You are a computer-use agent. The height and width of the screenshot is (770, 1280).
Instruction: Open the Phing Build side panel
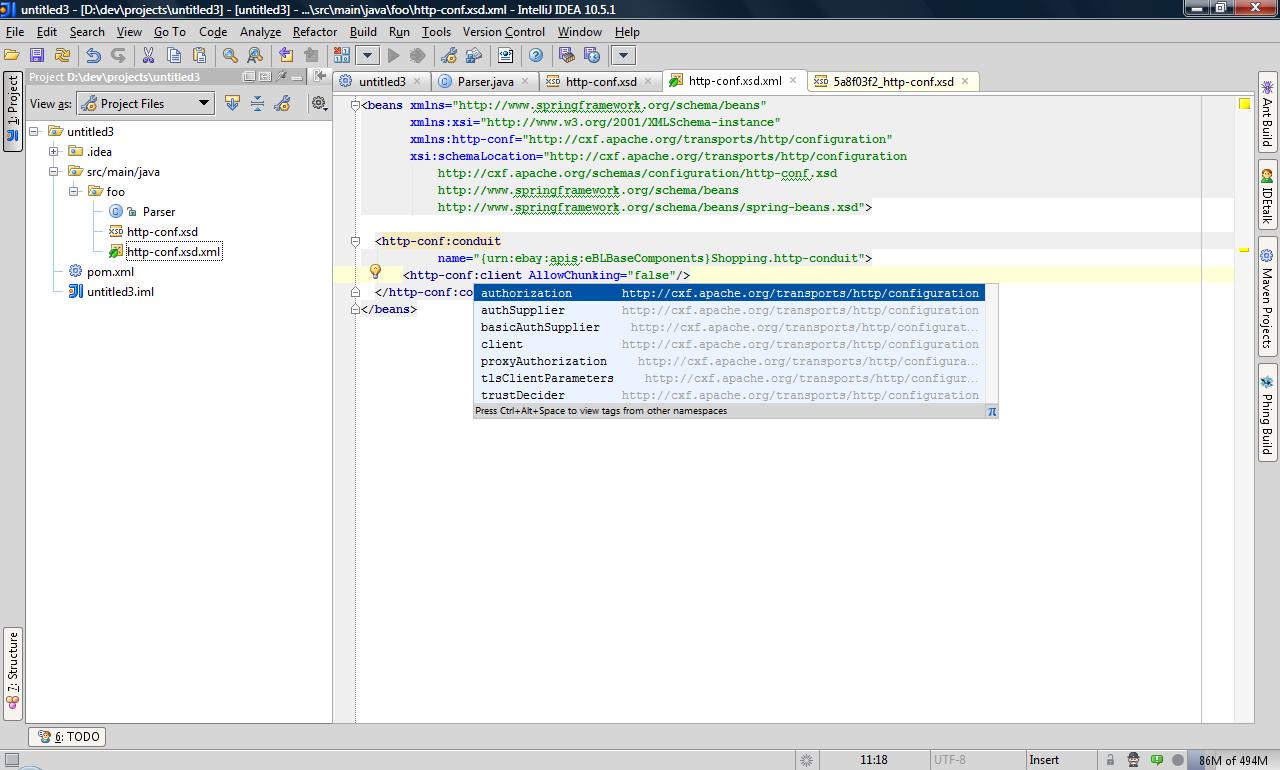coord(1267,414)
